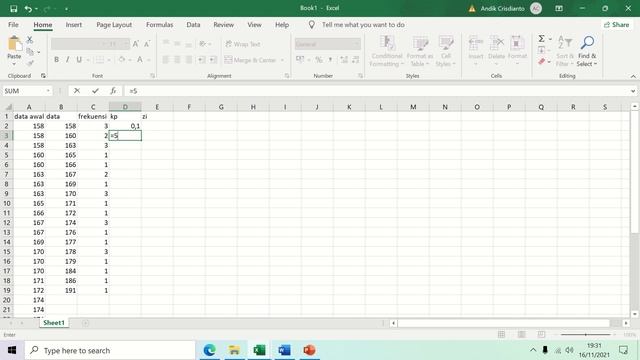Toggle Underline formatting
The height and width of the screenshot is (360, 640).
click(79, 60)
